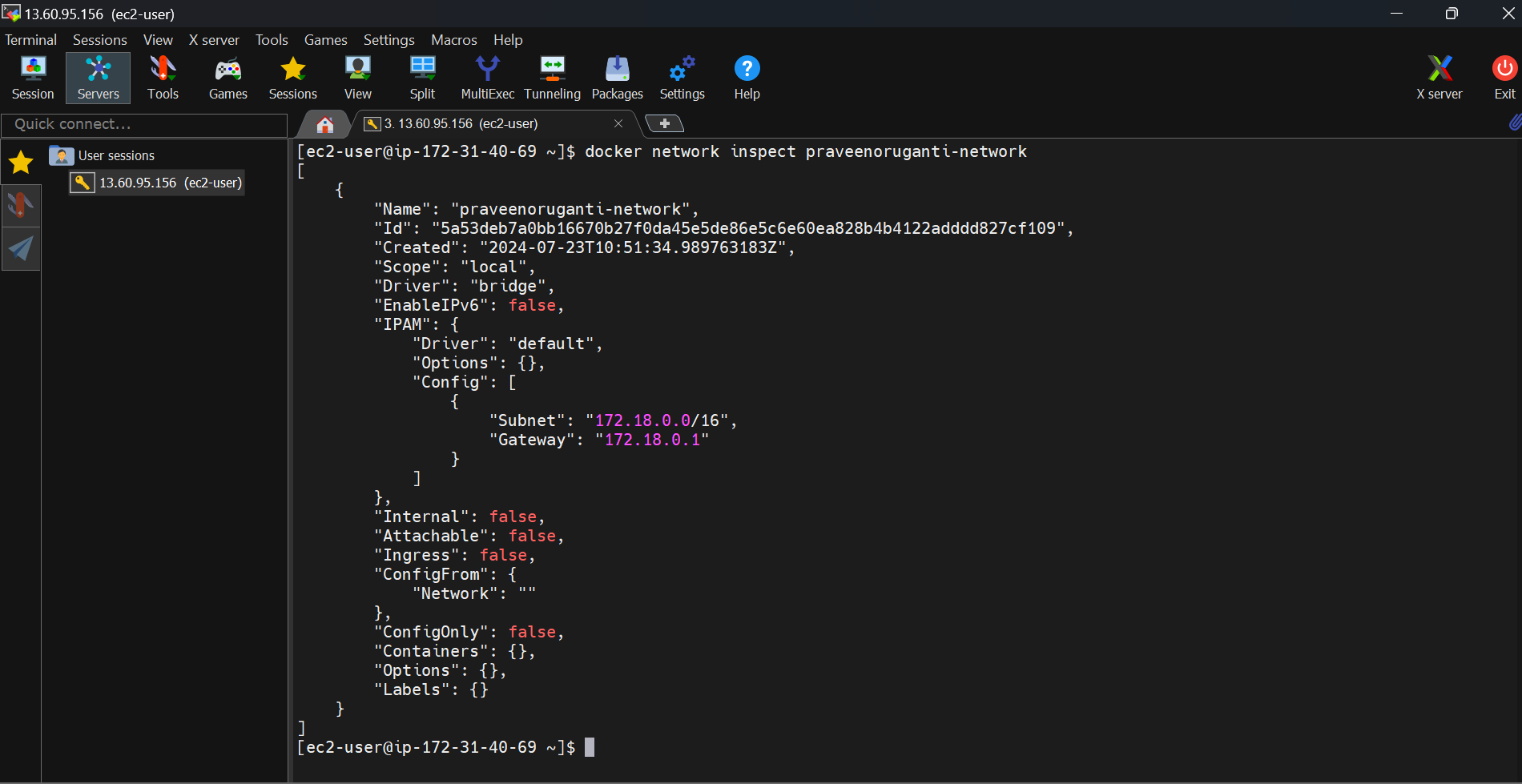Viewport: 1522px width, 784px height.
Task: Expand the User sessions folder
Action: coord(103,155)
